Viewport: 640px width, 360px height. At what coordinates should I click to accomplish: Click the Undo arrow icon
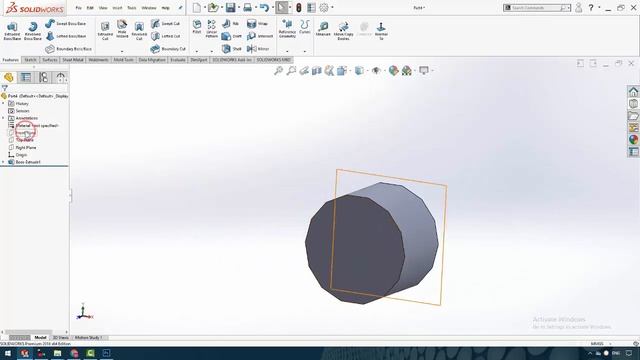(264, 8)
